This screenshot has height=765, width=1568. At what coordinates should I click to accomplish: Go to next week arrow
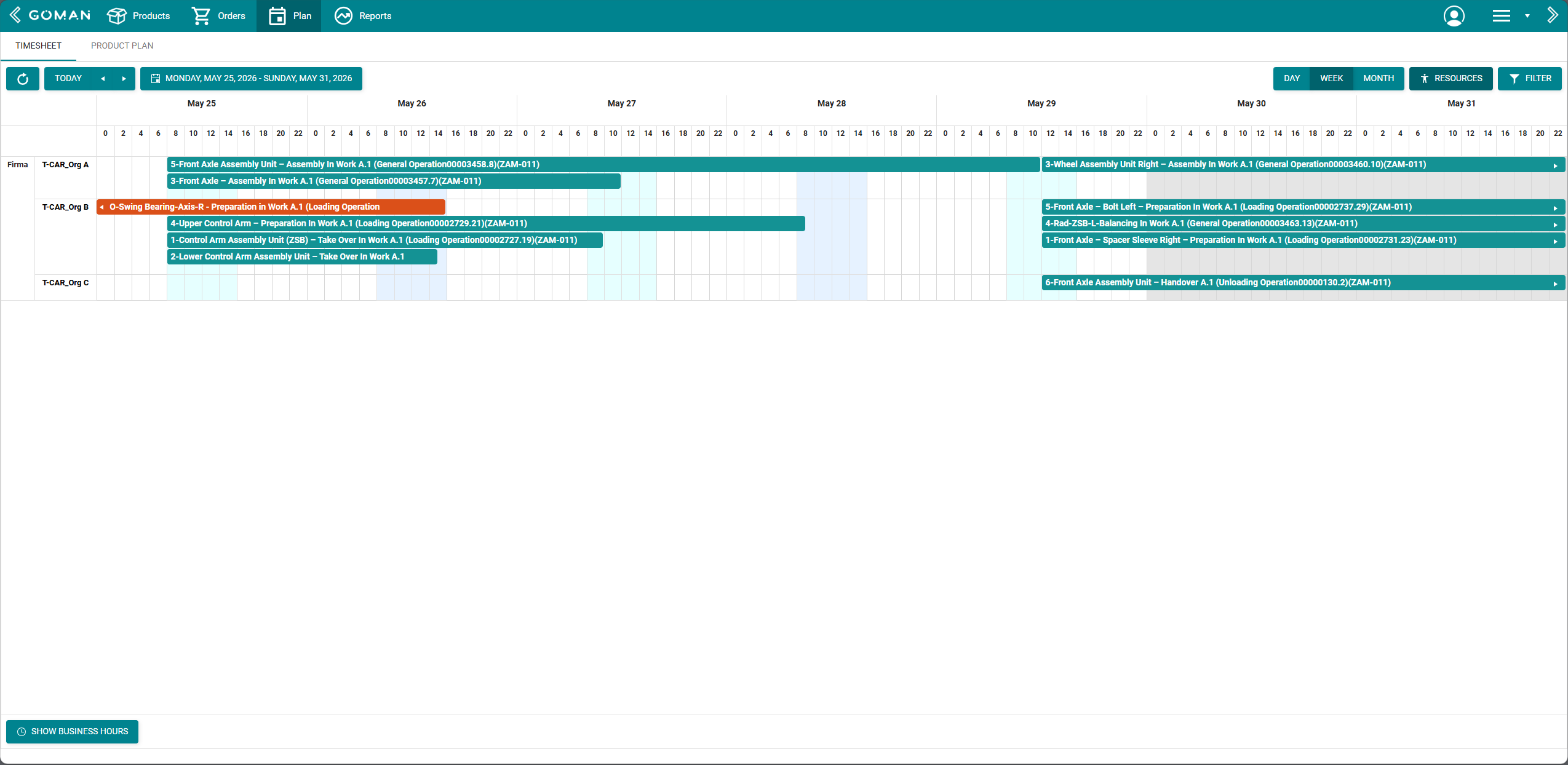pyautogui.click(x=124, y=79)
